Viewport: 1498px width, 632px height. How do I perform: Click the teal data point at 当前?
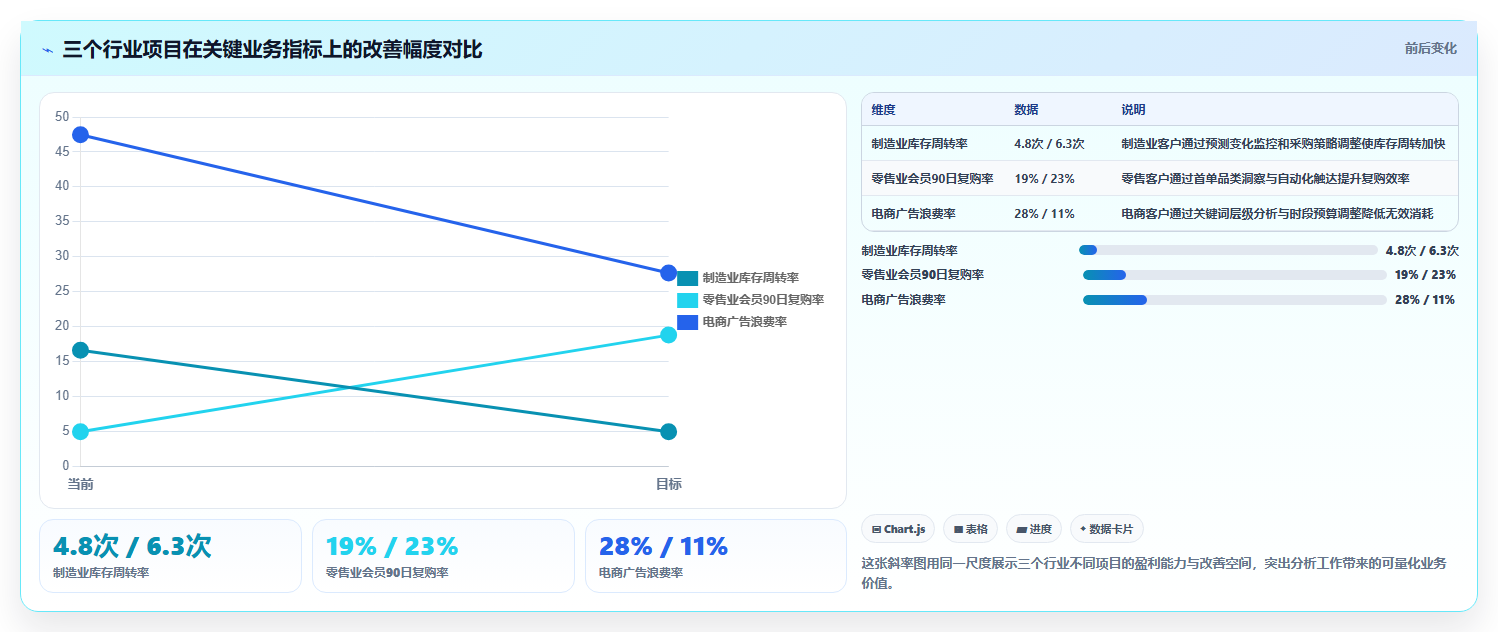click(80, 350)
